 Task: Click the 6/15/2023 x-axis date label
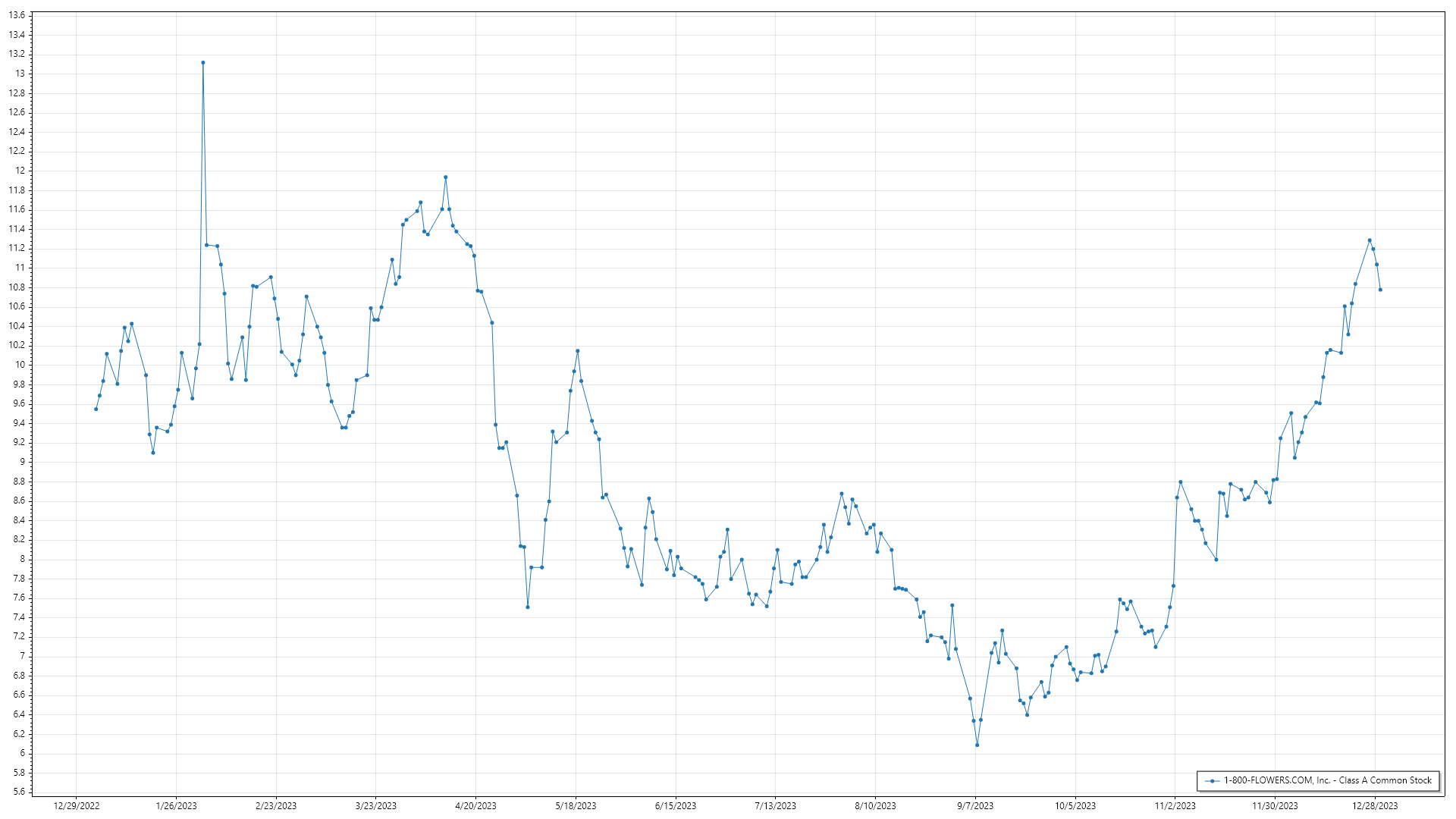point(675,806)
